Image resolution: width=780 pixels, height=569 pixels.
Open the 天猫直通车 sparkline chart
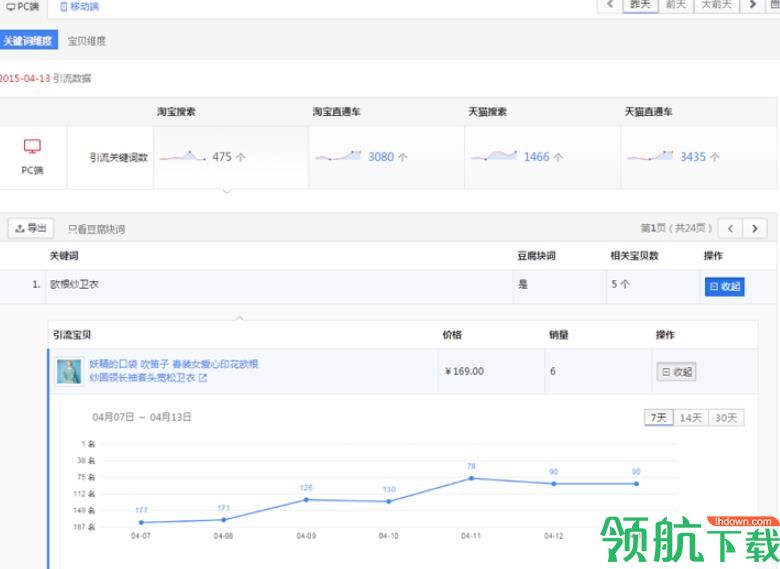pyautogui.click(x=651, y=156)
